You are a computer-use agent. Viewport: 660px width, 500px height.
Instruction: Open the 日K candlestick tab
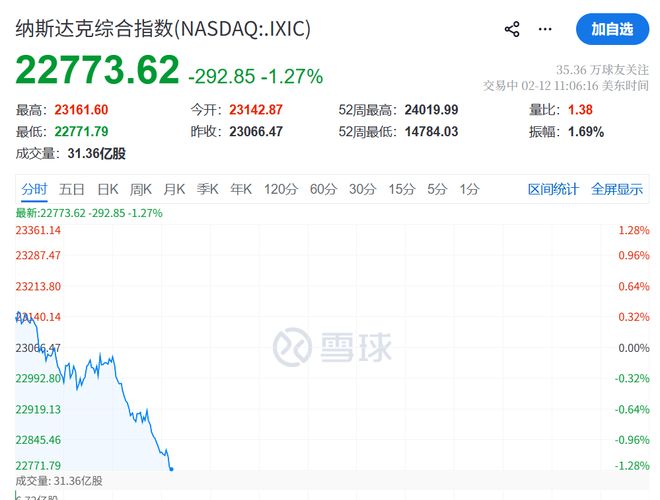coord(108,189)
